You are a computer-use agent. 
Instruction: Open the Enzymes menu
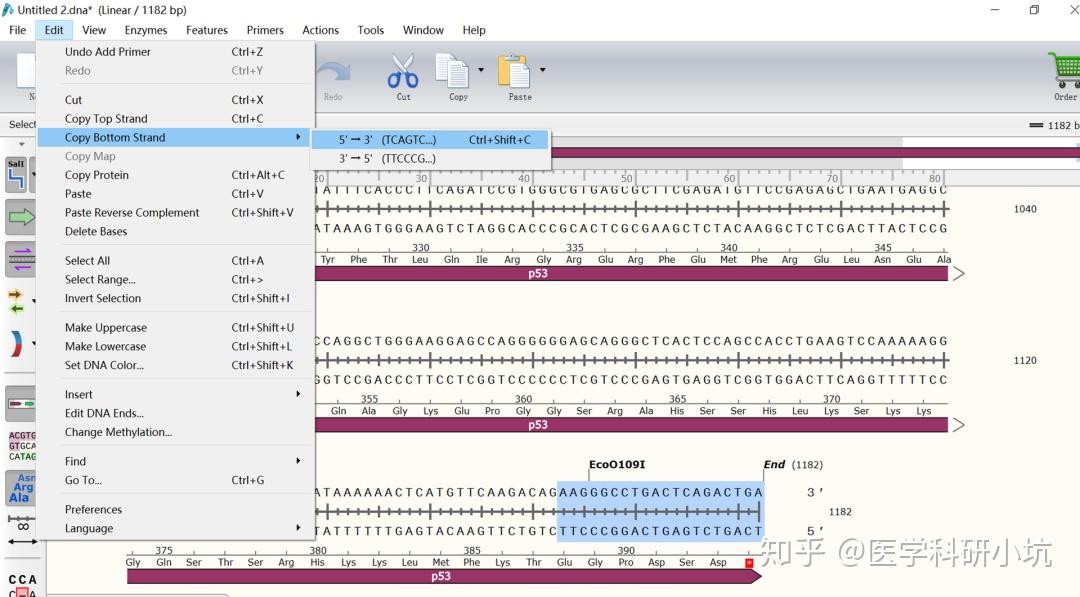146,30
